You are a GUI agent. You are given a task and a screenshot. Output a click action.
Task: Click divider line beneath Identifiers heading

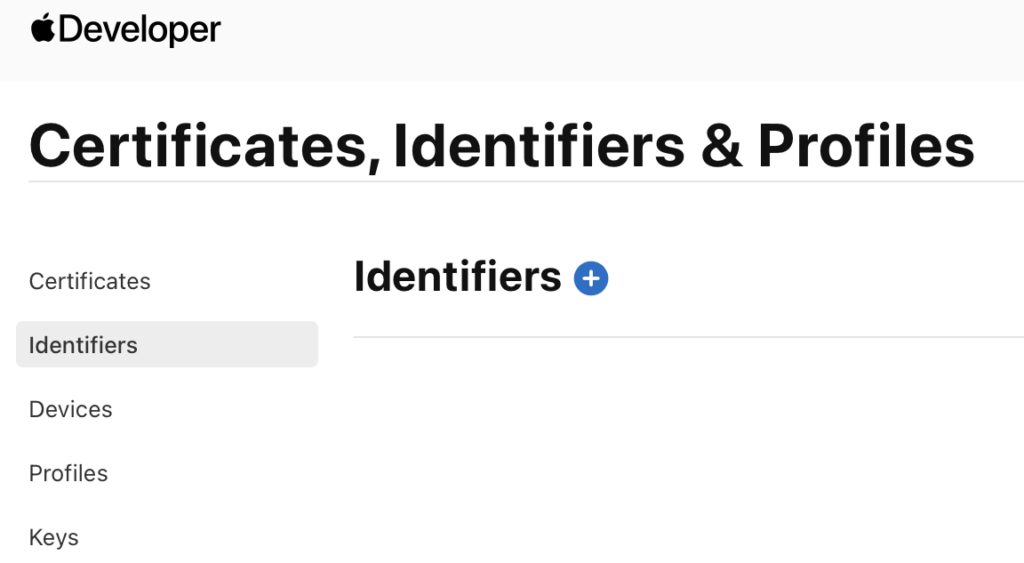coord(688,337)
